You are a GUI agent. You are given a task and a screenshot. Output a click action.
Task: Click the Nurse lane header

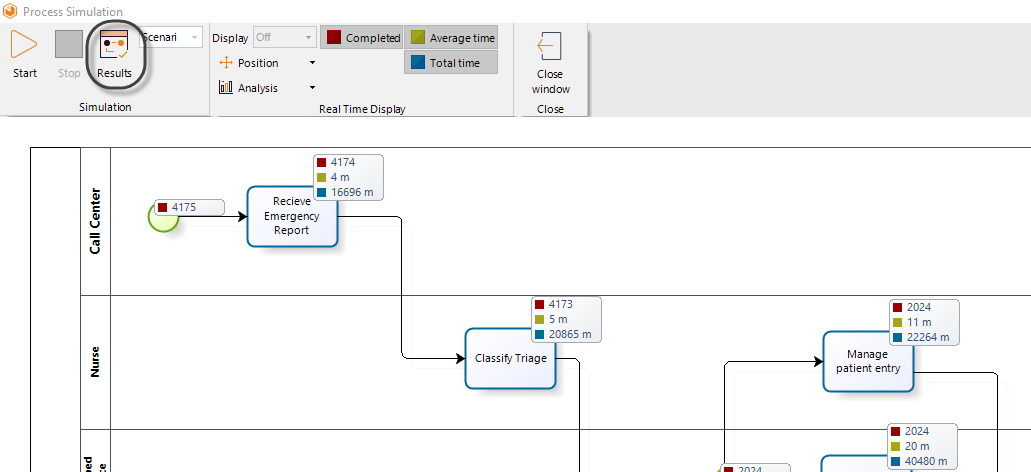pos(95,362)
